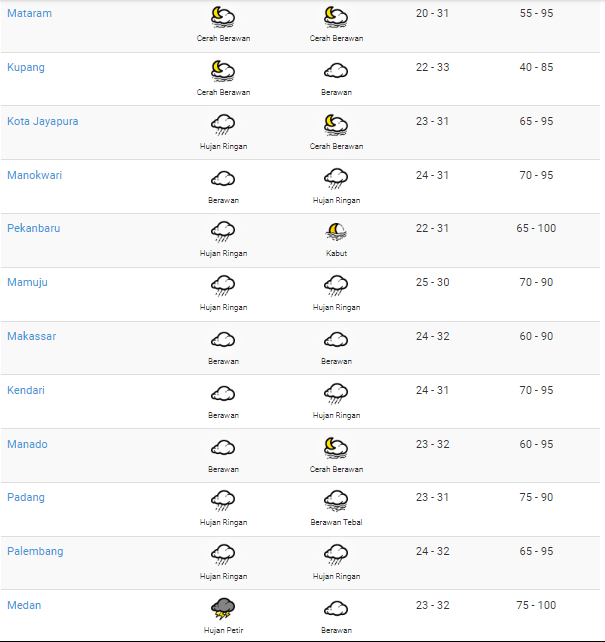
Task: Open the Pekanbaru city link
Action: coord(34,229)
